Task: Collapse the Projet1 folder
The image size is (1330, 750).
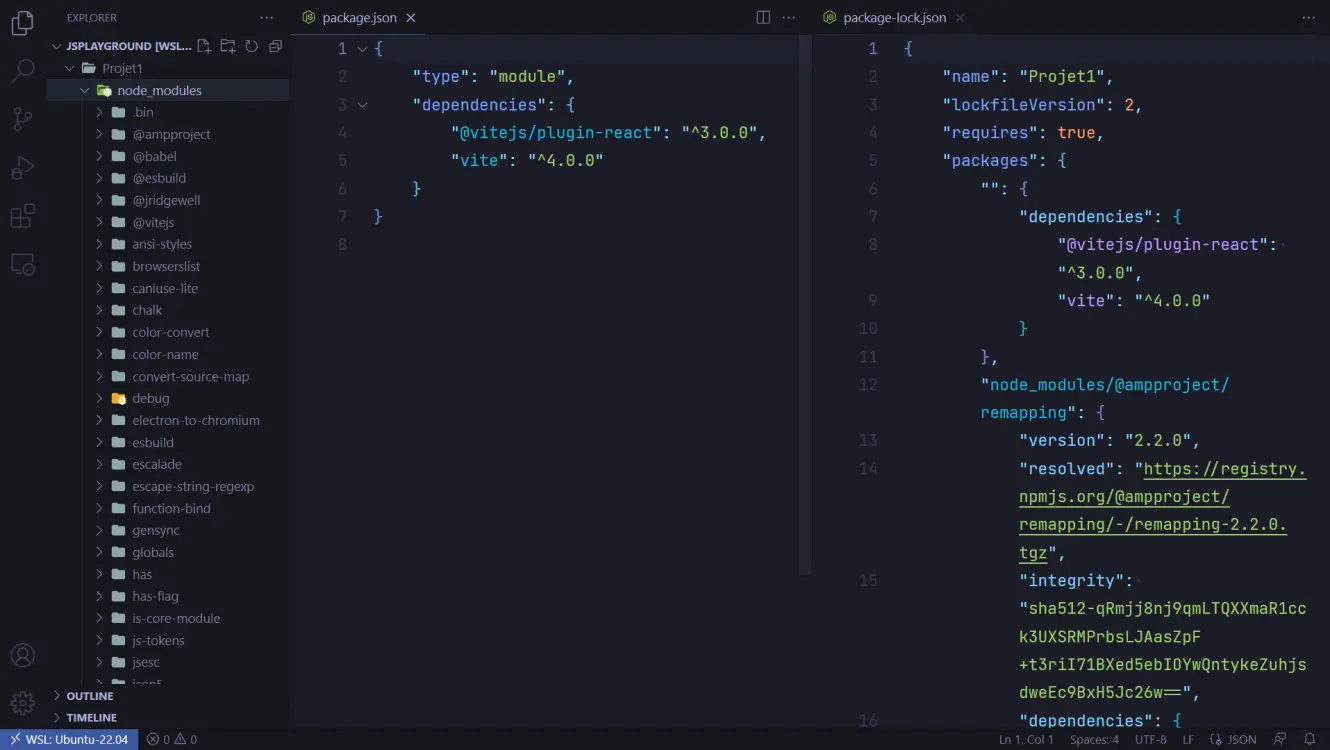Action: tap(70, 68)
